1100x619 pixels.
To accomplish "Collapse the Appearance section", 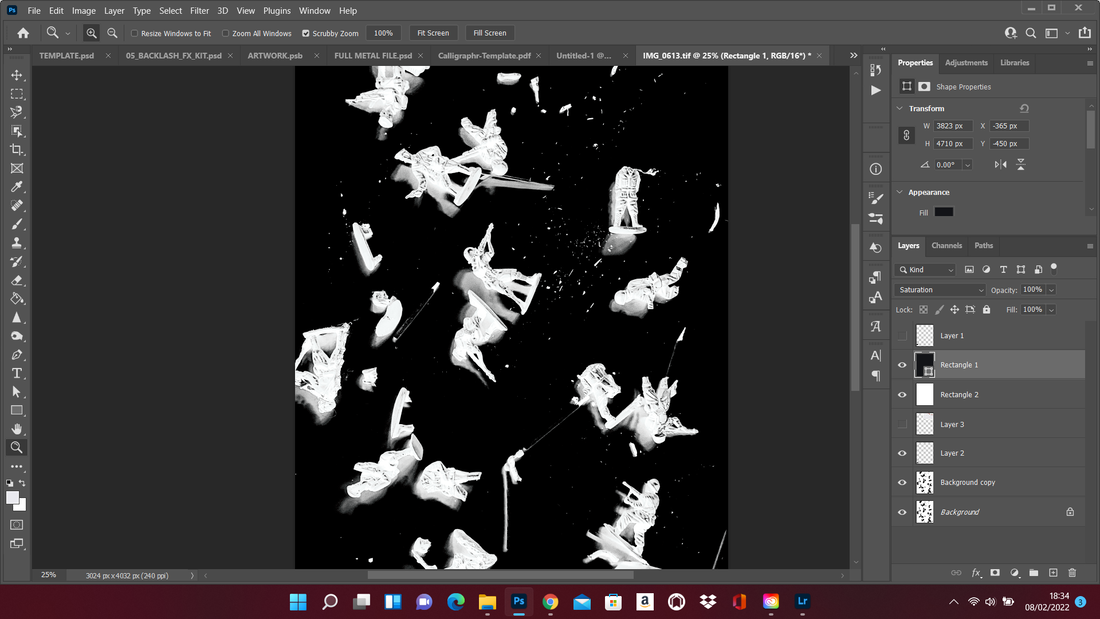I will (x=900, y=192).
